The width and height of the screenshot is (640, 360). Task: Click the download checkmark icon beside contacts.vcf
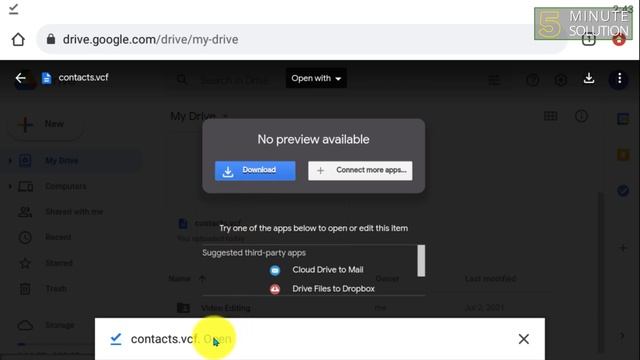[x=116, y=339]
